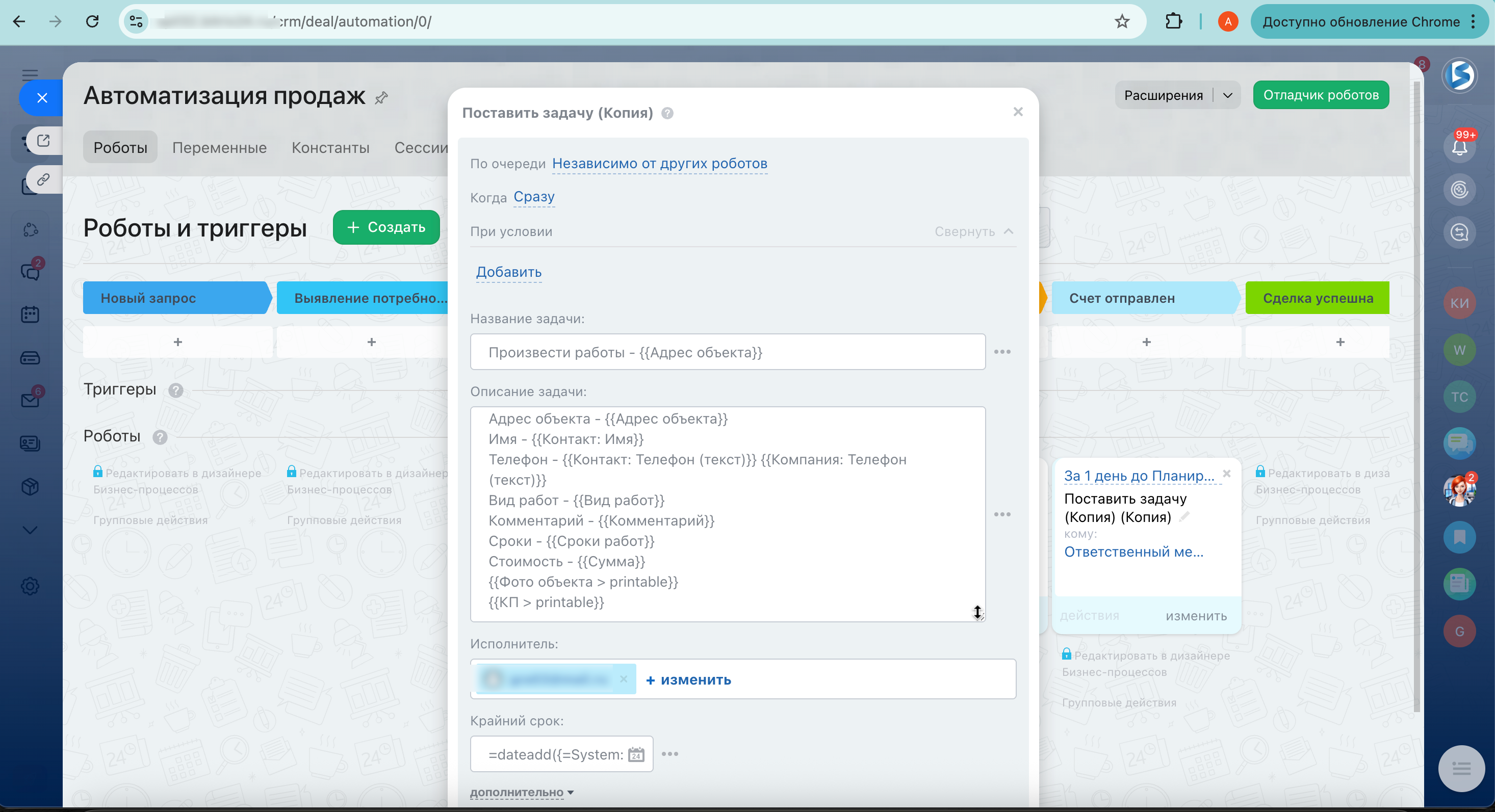Collapse the При условии section
The height and width of the screenshot is (812, 1495).
click(x=974, y=231)
